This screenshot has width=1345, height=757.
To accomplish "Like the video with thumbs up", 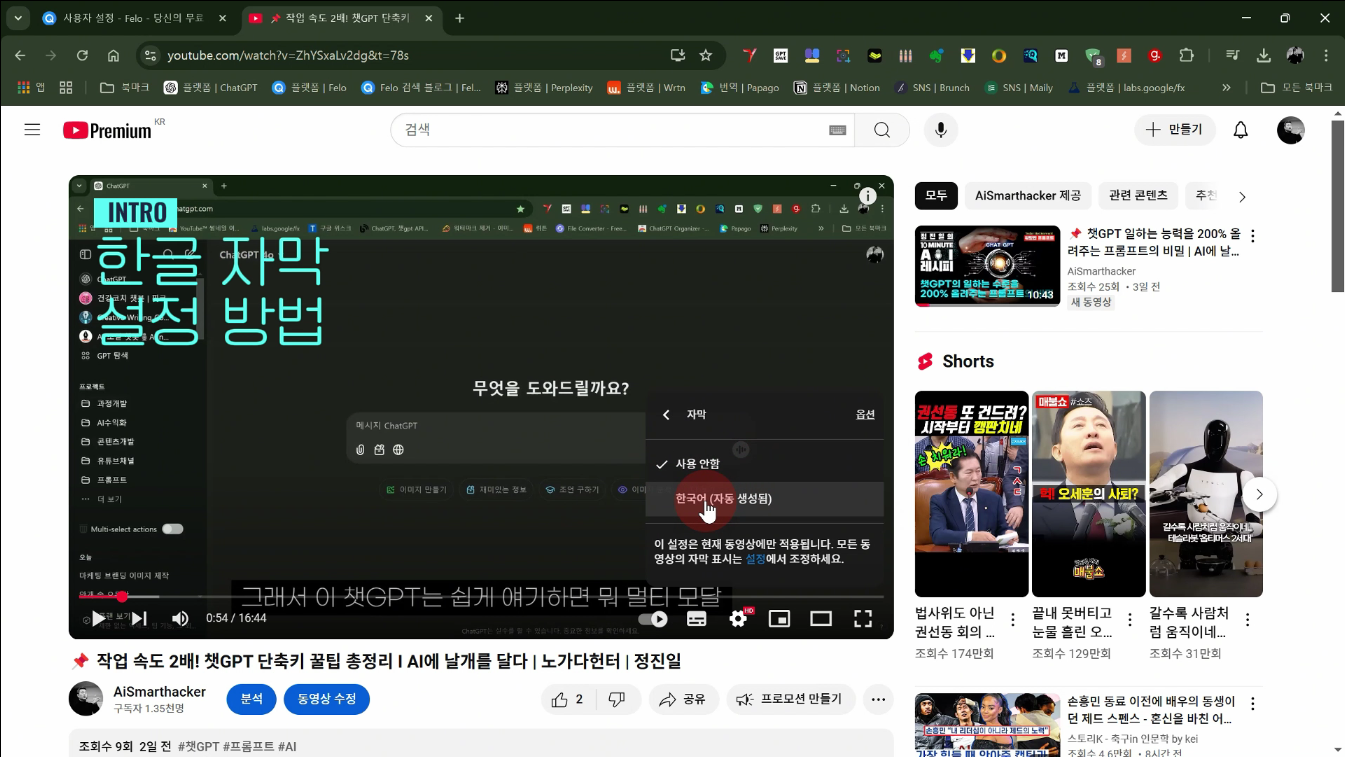I will (x=567, y=699).
